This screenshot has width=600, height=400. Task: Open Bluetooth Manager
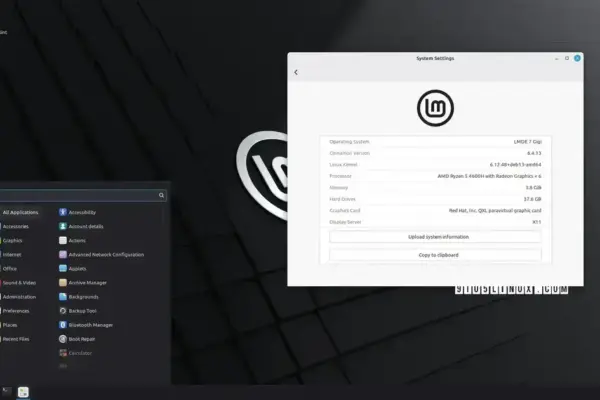86,325
